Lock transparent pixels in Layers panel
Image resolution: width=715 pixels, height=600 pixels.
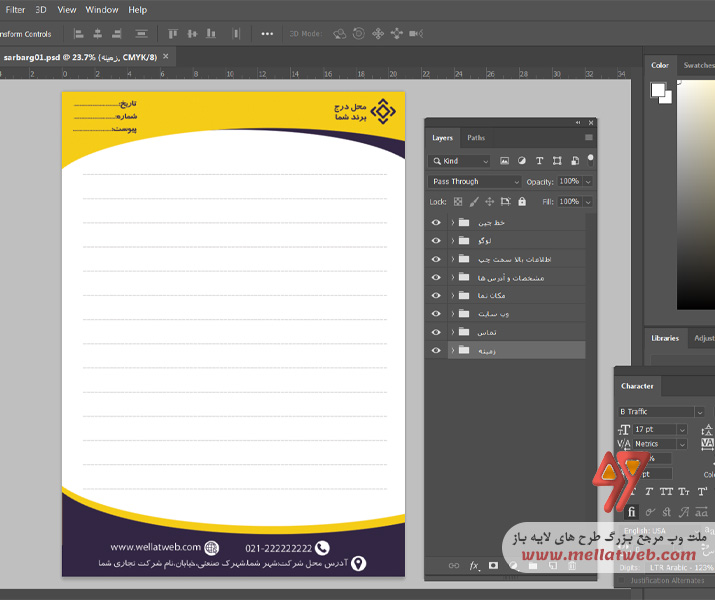458,202
